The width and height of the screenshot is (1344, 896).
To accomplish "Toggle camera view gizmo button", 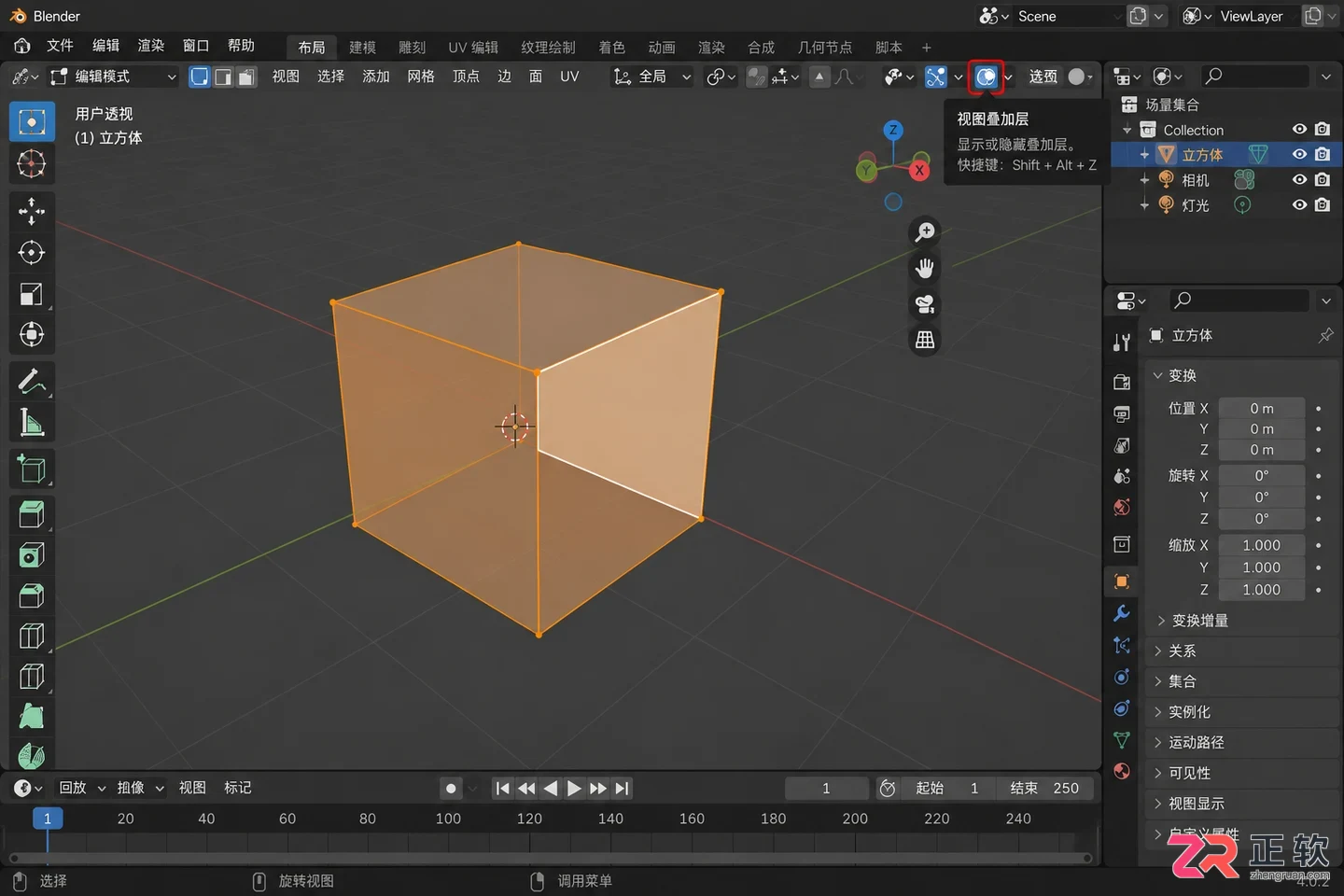I will click(925, 304).
